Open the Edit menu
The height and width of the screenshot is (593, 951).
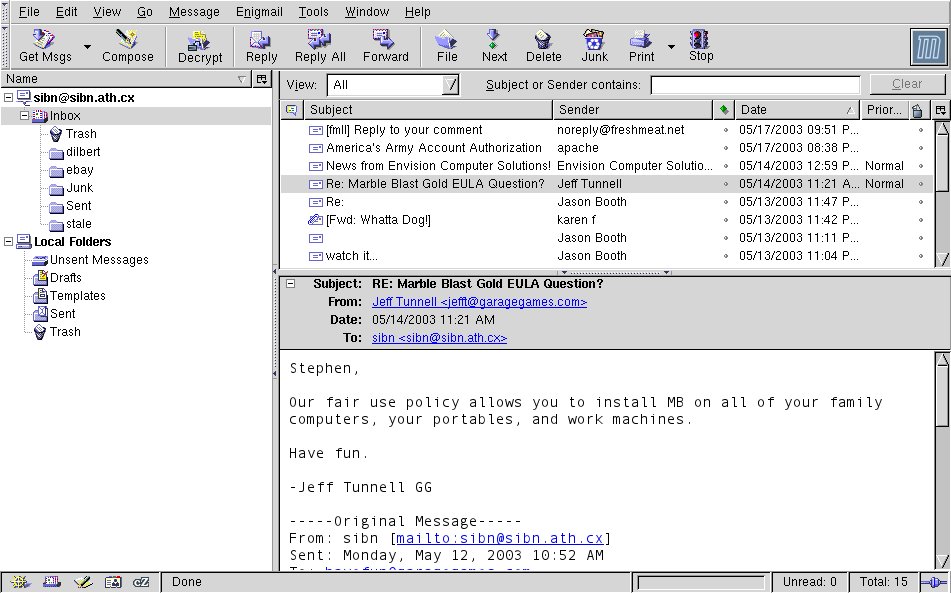[66, 12]
